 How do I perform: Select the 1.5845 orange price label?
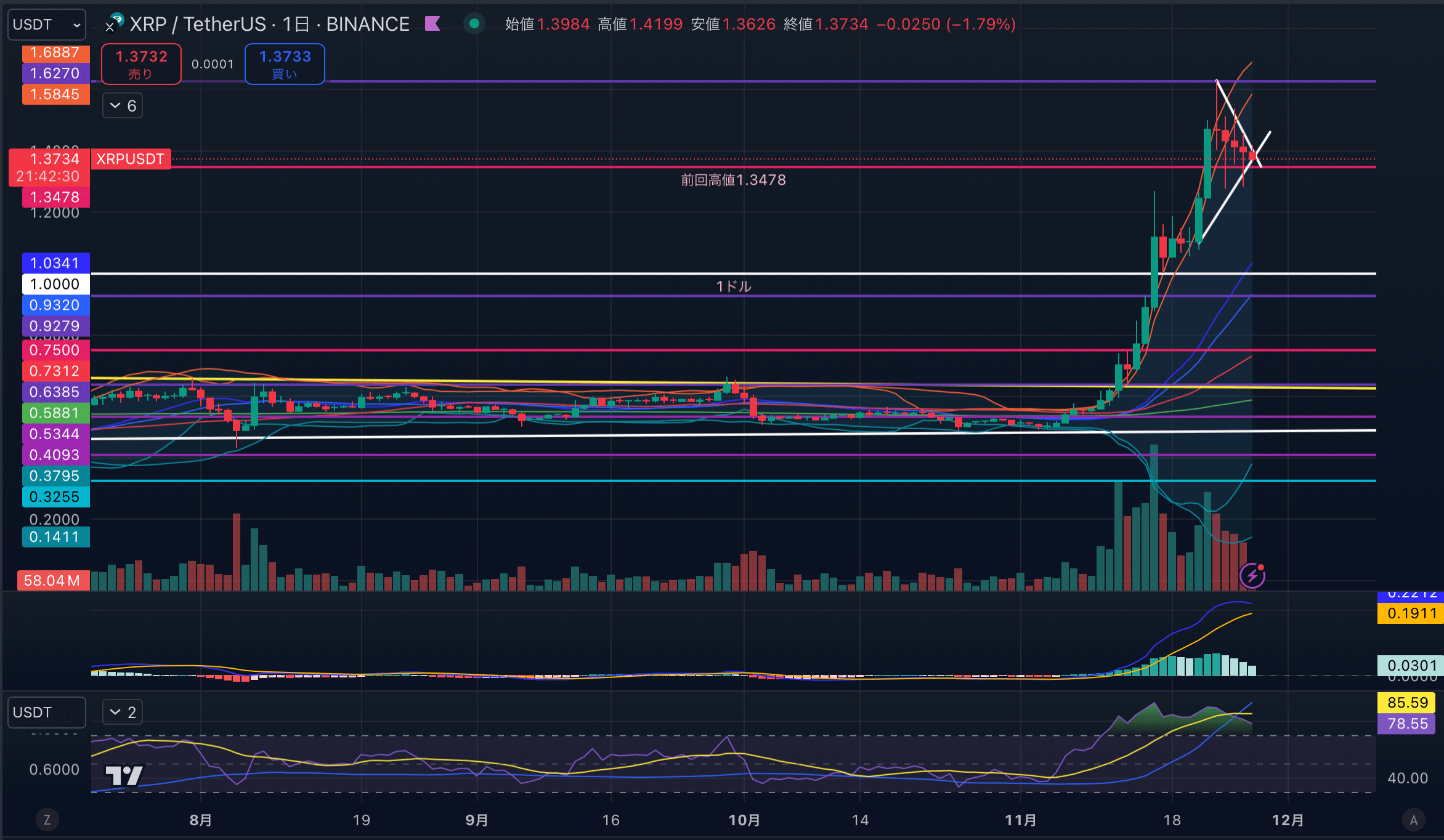click(x=56, y=94)
